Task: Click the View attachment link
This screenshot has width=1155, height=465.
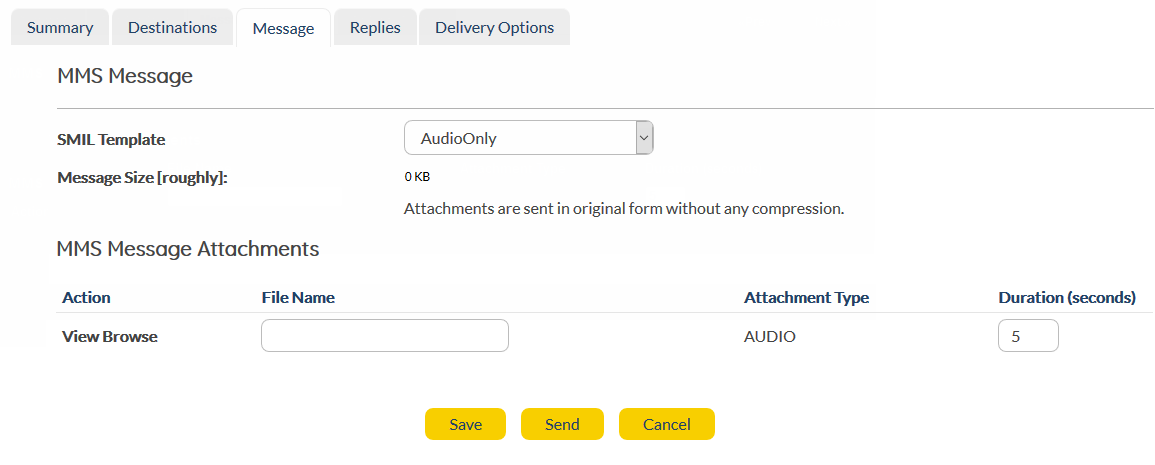Action: pos(80,337)
